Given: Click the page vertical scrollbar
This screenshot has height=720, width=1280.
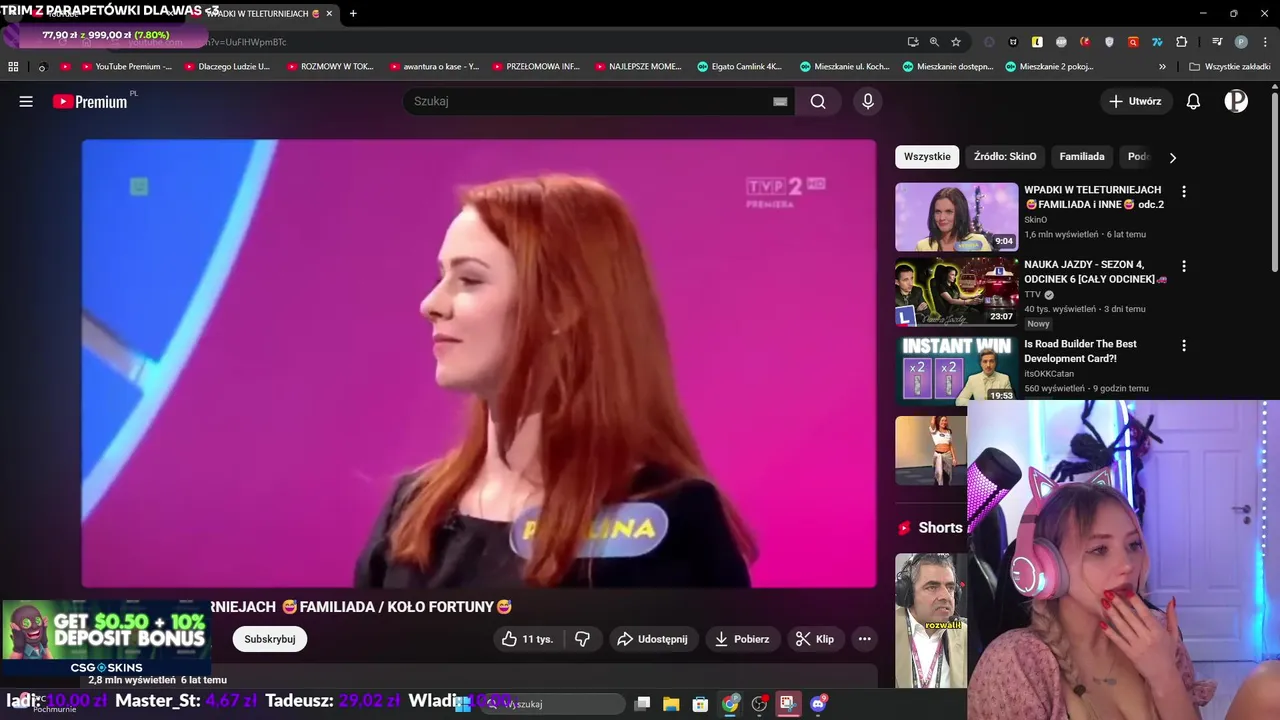Looking at the screenshot, I should coord(1275,180).
